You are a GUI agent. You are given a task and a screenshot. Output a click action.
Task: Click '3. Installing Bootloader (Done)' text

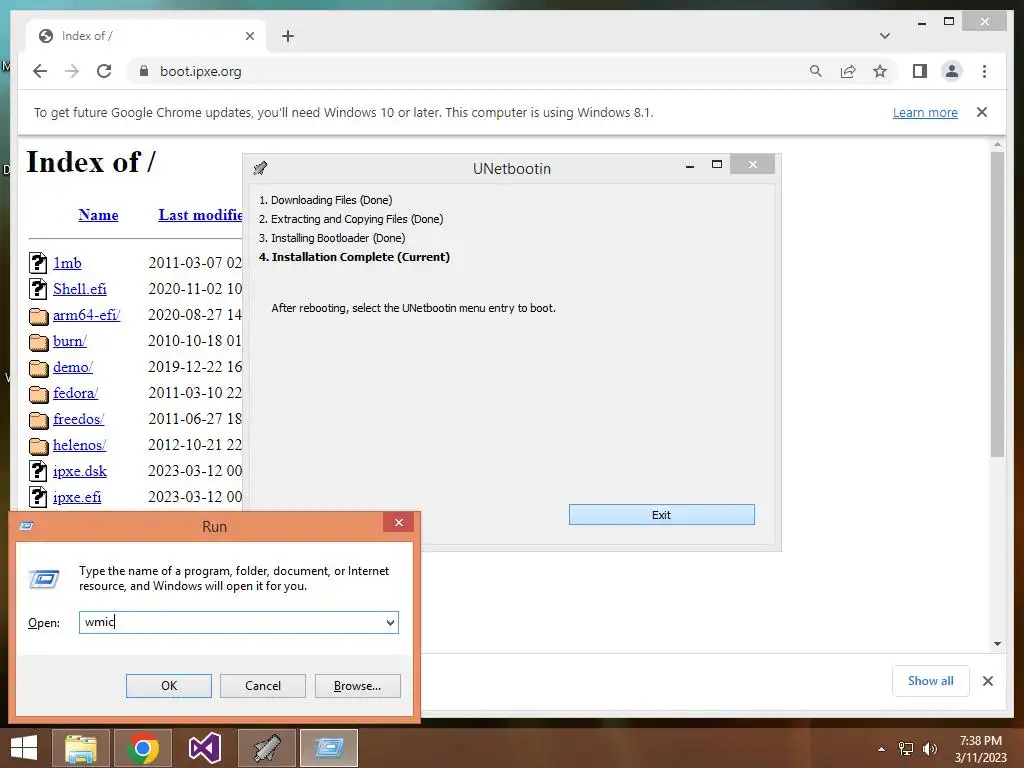click(x=332, y=238)
